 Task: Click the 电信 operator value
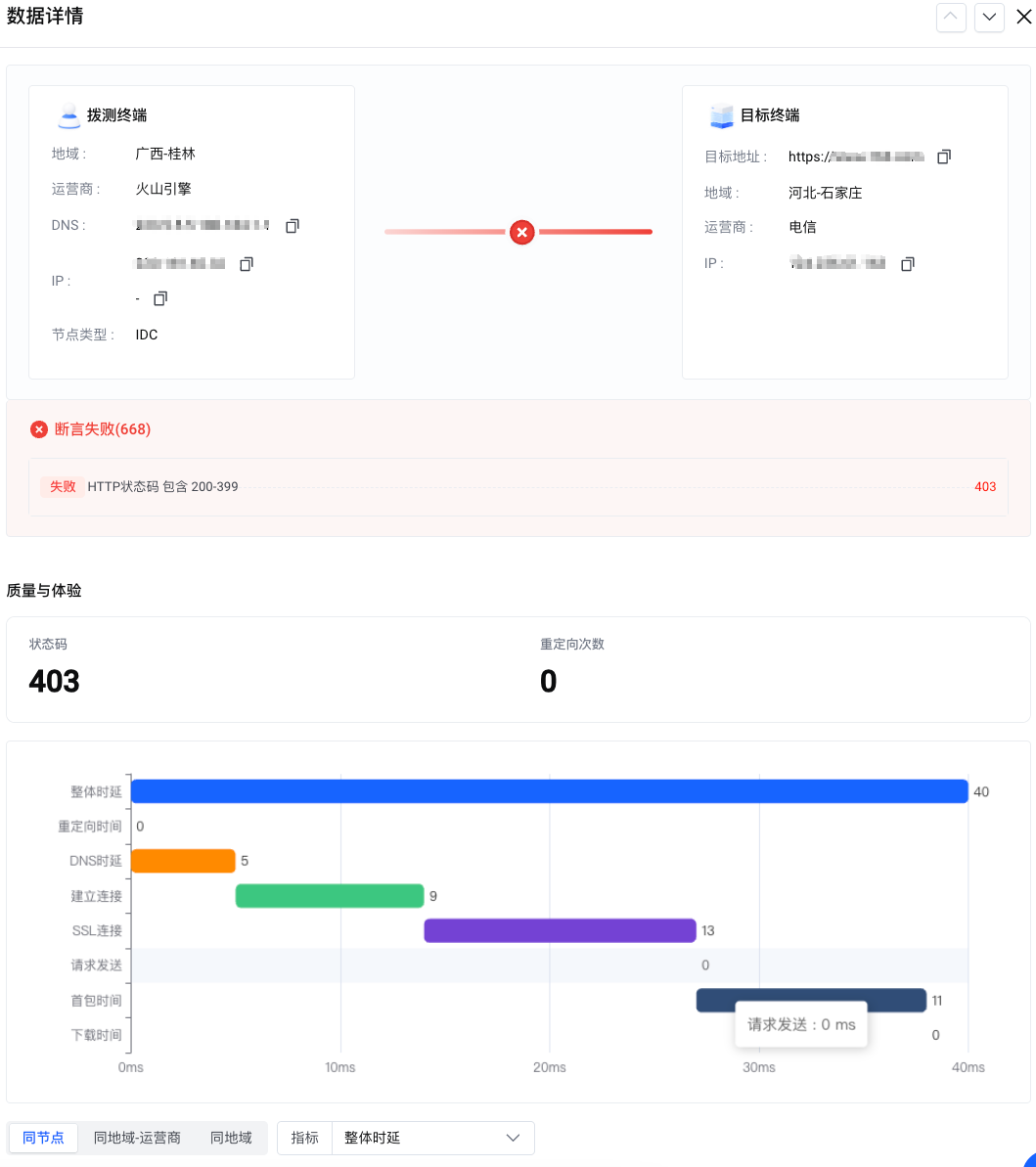coord(802,227)
